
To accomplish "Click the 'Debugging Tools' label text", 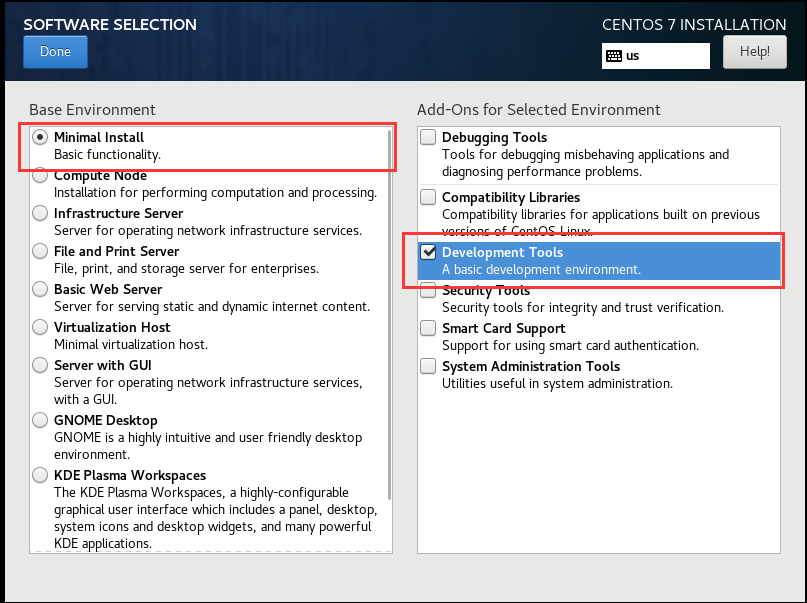I will pyautogui.click(x=495, y=137).
